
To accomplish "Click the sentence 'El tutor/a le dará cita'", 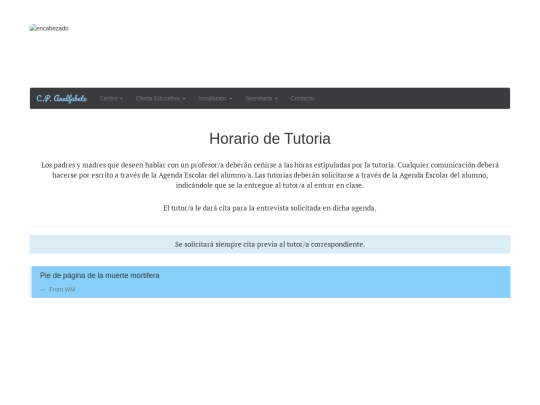I will click(x=270, y=208).
